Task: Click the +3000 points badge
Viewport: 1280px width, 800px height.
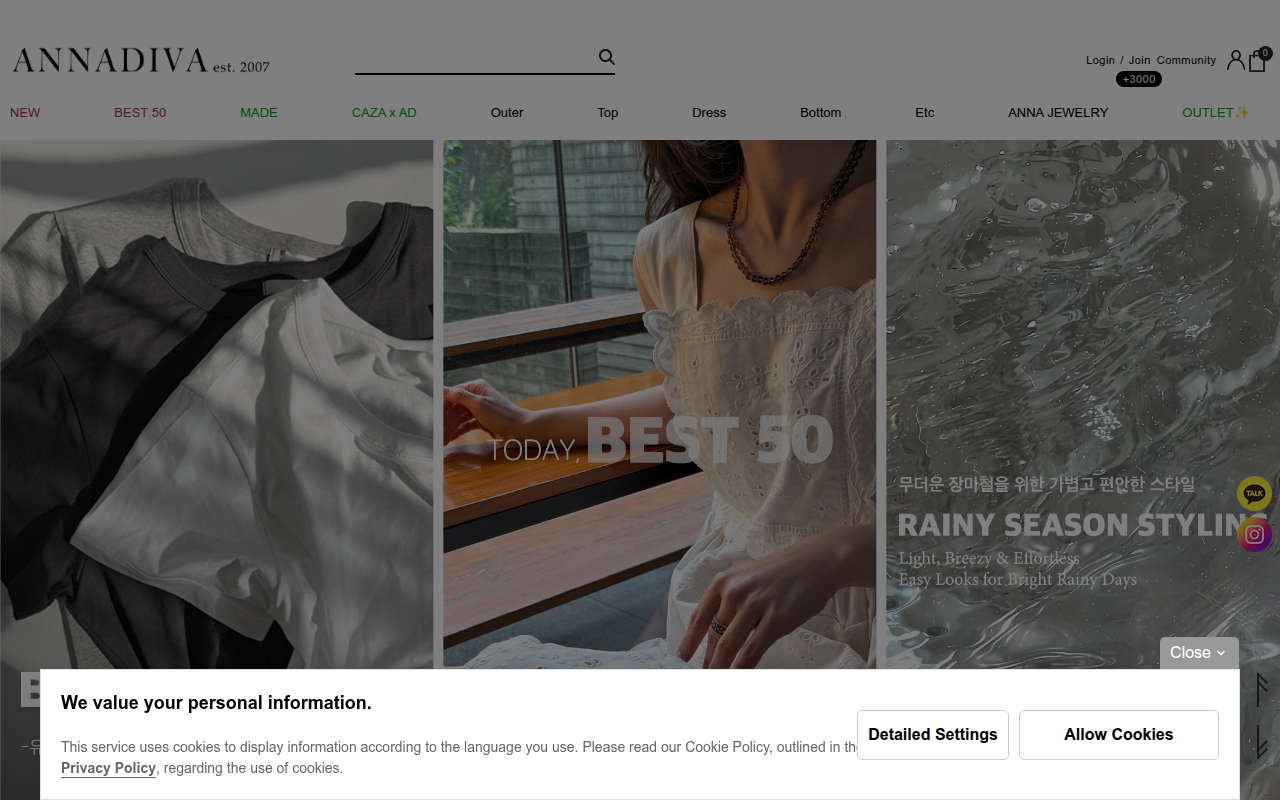Action: click(1139, 79)
